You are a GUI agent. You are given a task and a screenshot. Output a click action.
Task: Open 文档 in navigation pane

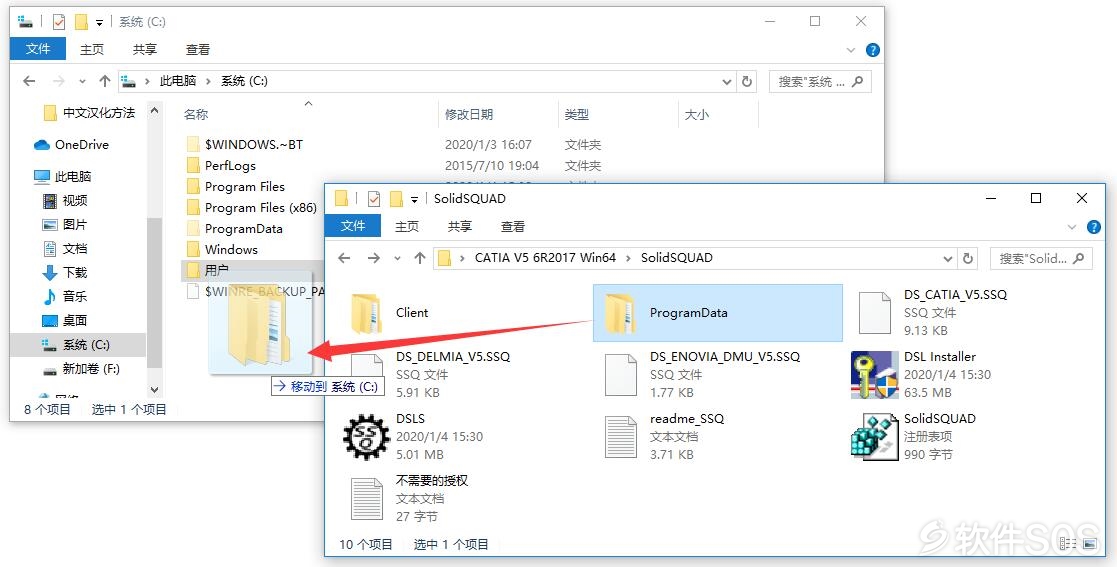click(65, 249)
